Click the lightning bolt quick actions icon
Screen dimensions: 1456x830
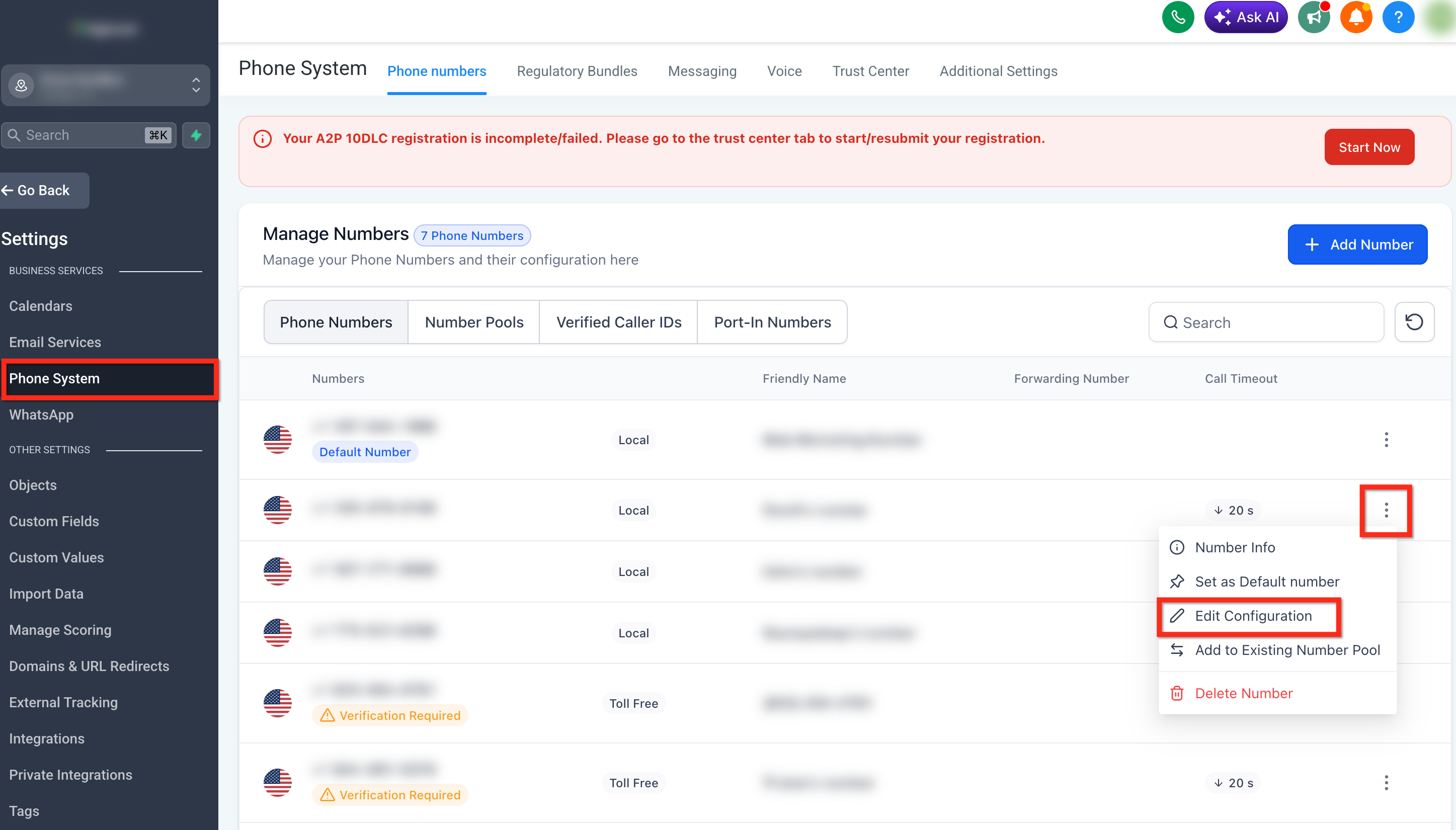tap(196, 135)
